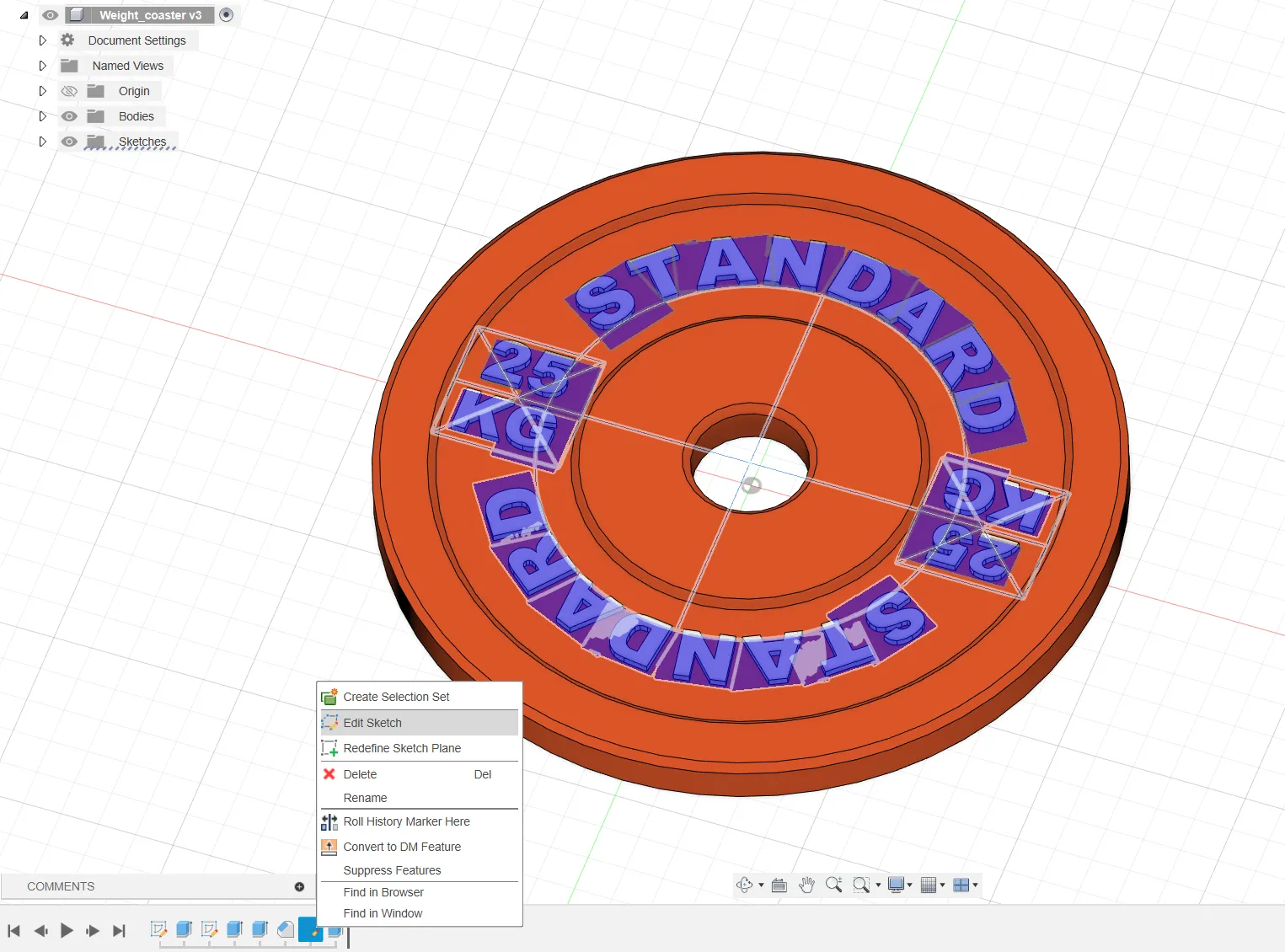1285x952 pixels.
Task: Activate the Weight_coaster v3 component radio button
Action: pos(226,14)
